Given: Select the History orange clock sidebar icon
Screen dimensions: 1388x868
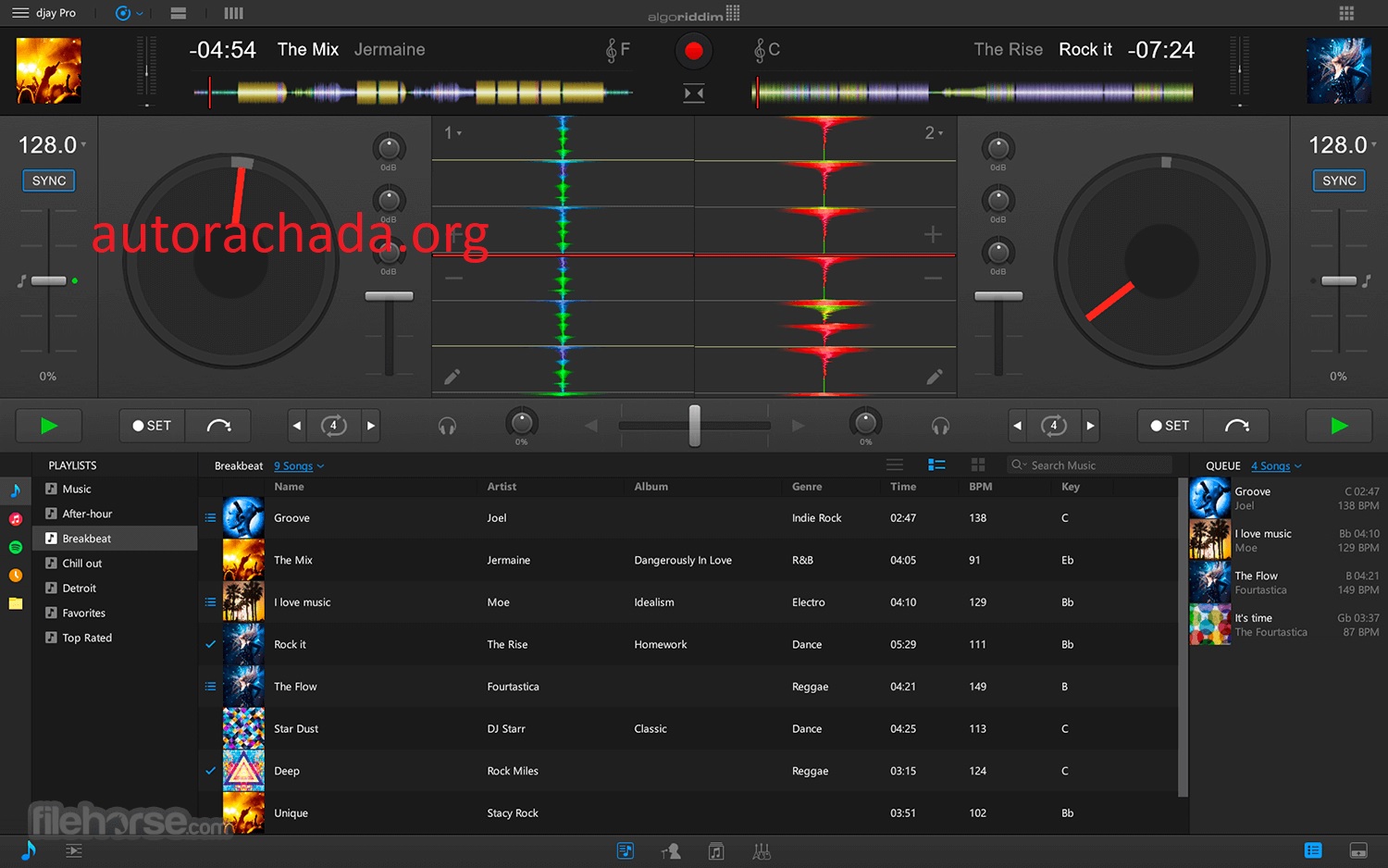Looking at the screenshot, I should tap(16, 575).
